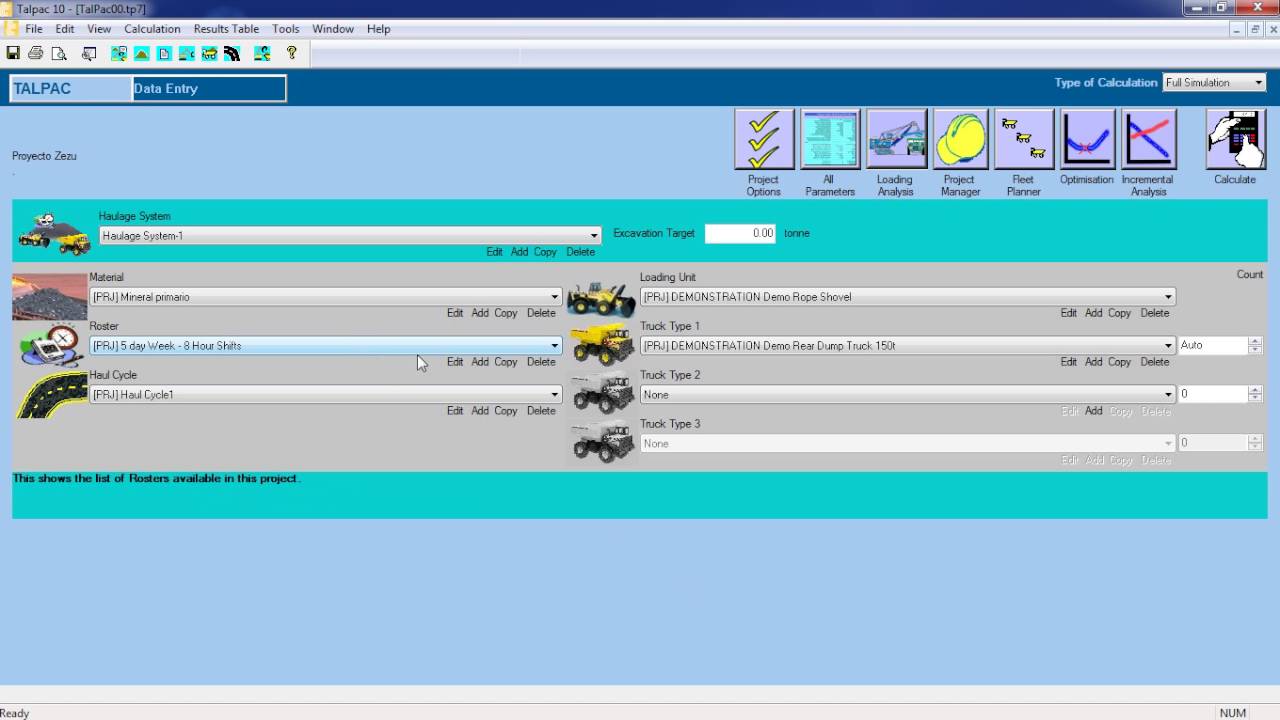Open the Optimisation curve icon

pyautogui.click(x=1087, y=139)
